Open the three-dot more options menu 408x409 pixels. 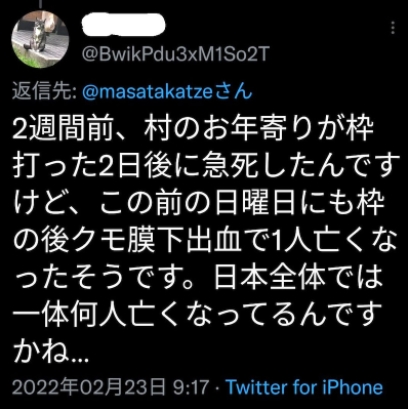(393, 28)
